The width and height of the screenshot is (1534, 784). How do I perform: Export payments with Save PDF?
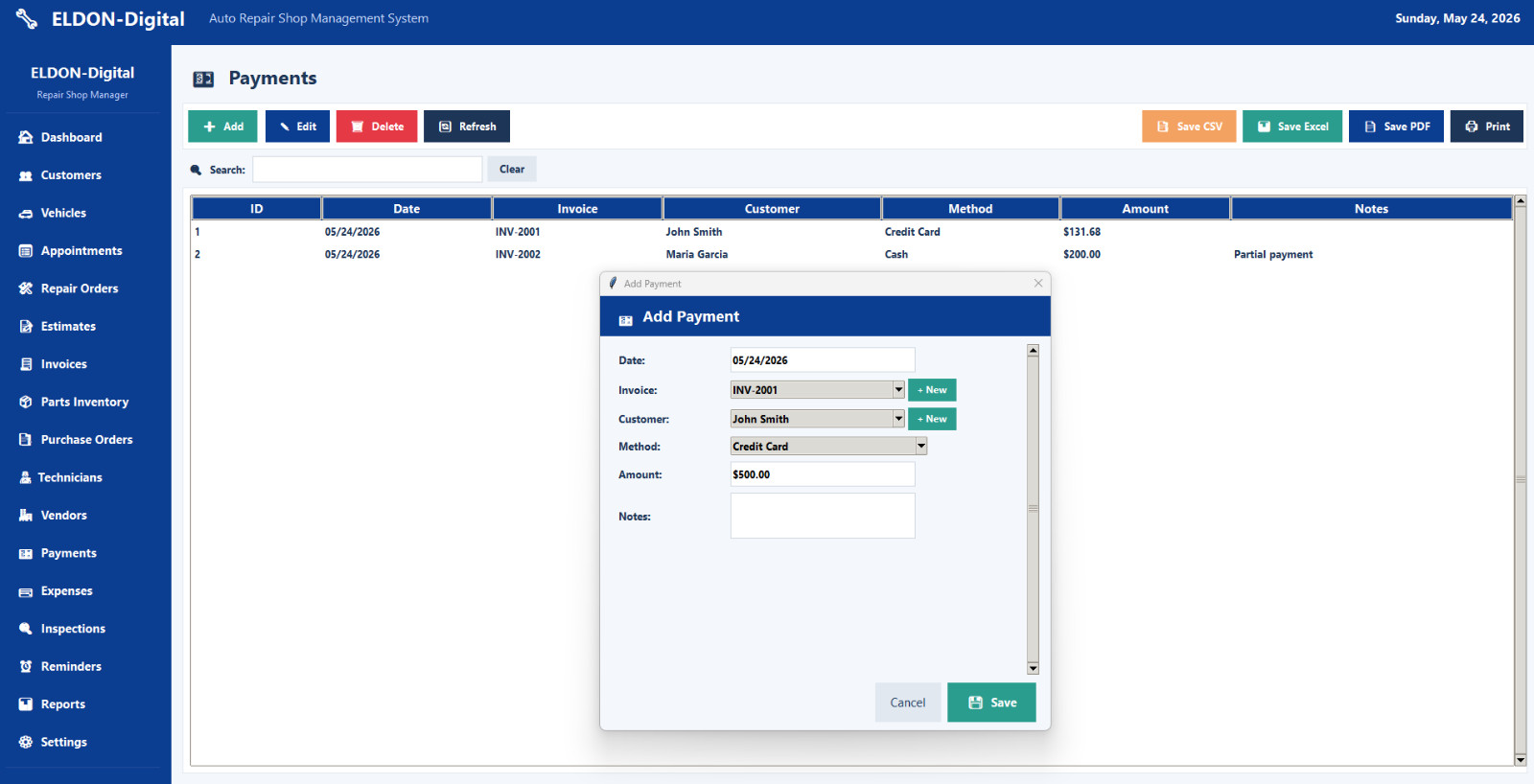pyautogui.click(x=1396, y=127)
